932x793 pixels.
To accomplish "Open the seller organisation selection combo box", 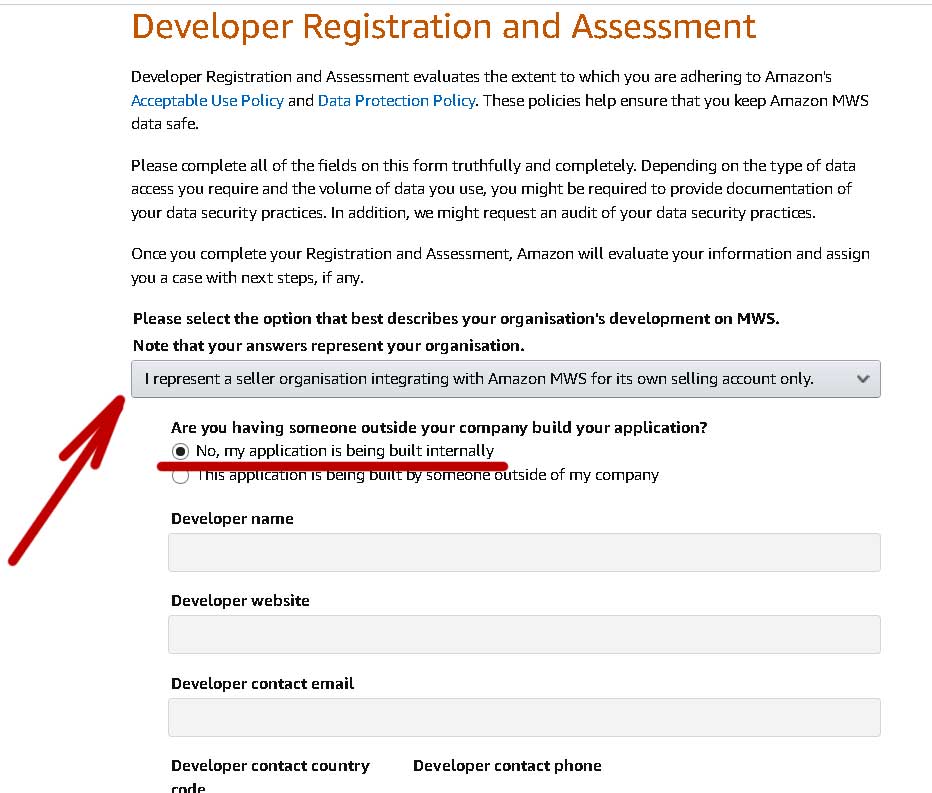I will coord(505,379).
